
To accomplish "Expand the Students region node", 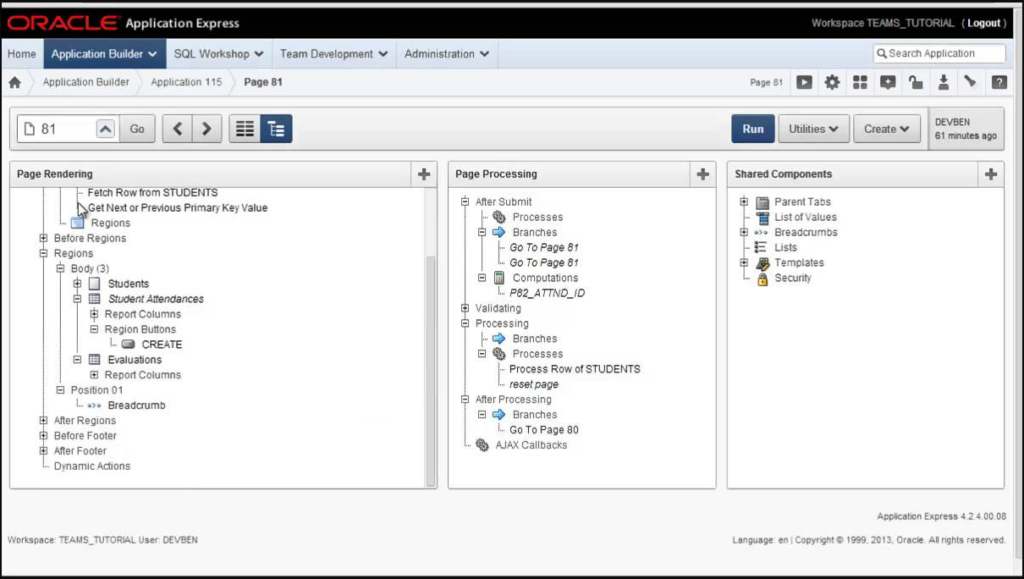I will pyautogui.click(x=77, y=283).
